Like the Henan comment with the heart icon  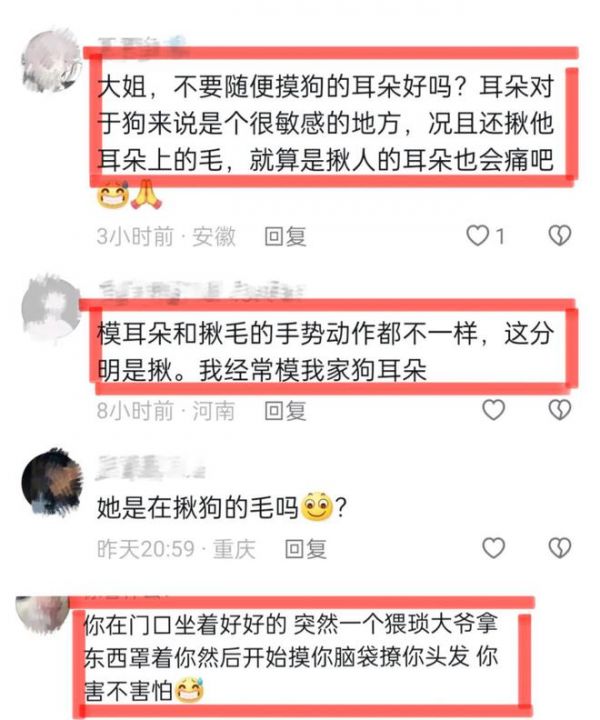[493, 410]
